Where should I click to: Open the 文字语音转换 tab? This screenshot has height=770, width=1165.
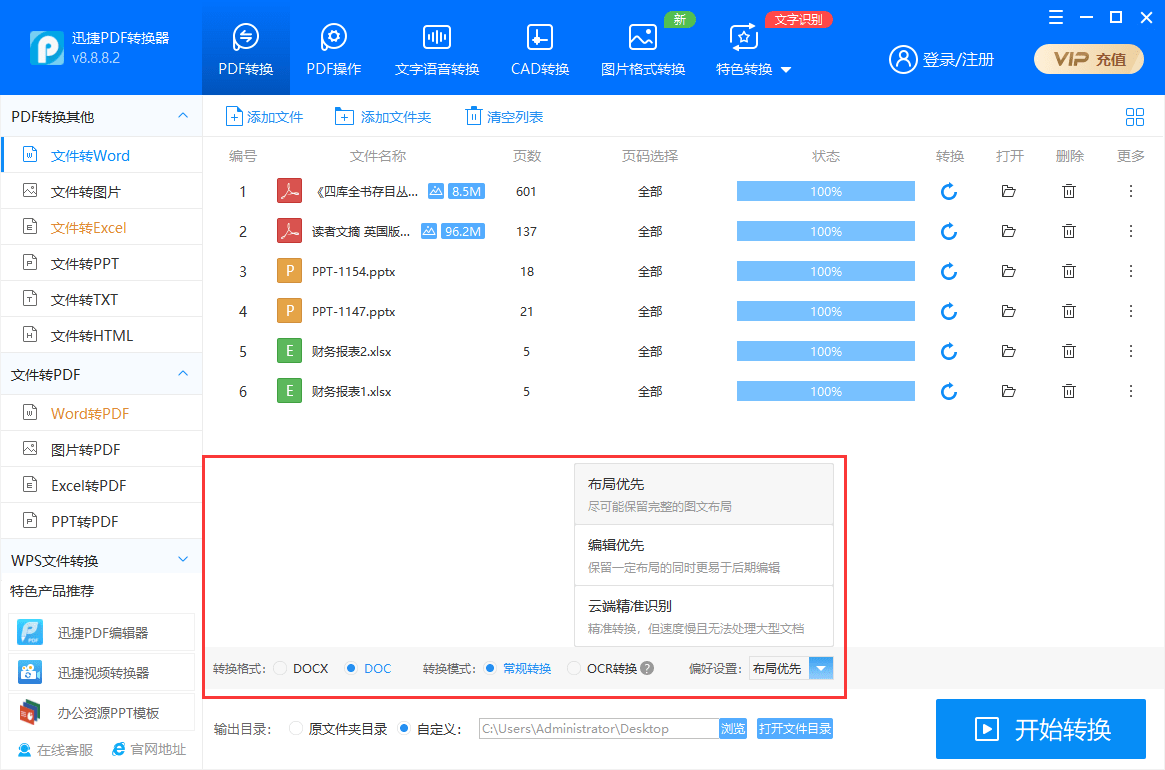tap(437, 49)
